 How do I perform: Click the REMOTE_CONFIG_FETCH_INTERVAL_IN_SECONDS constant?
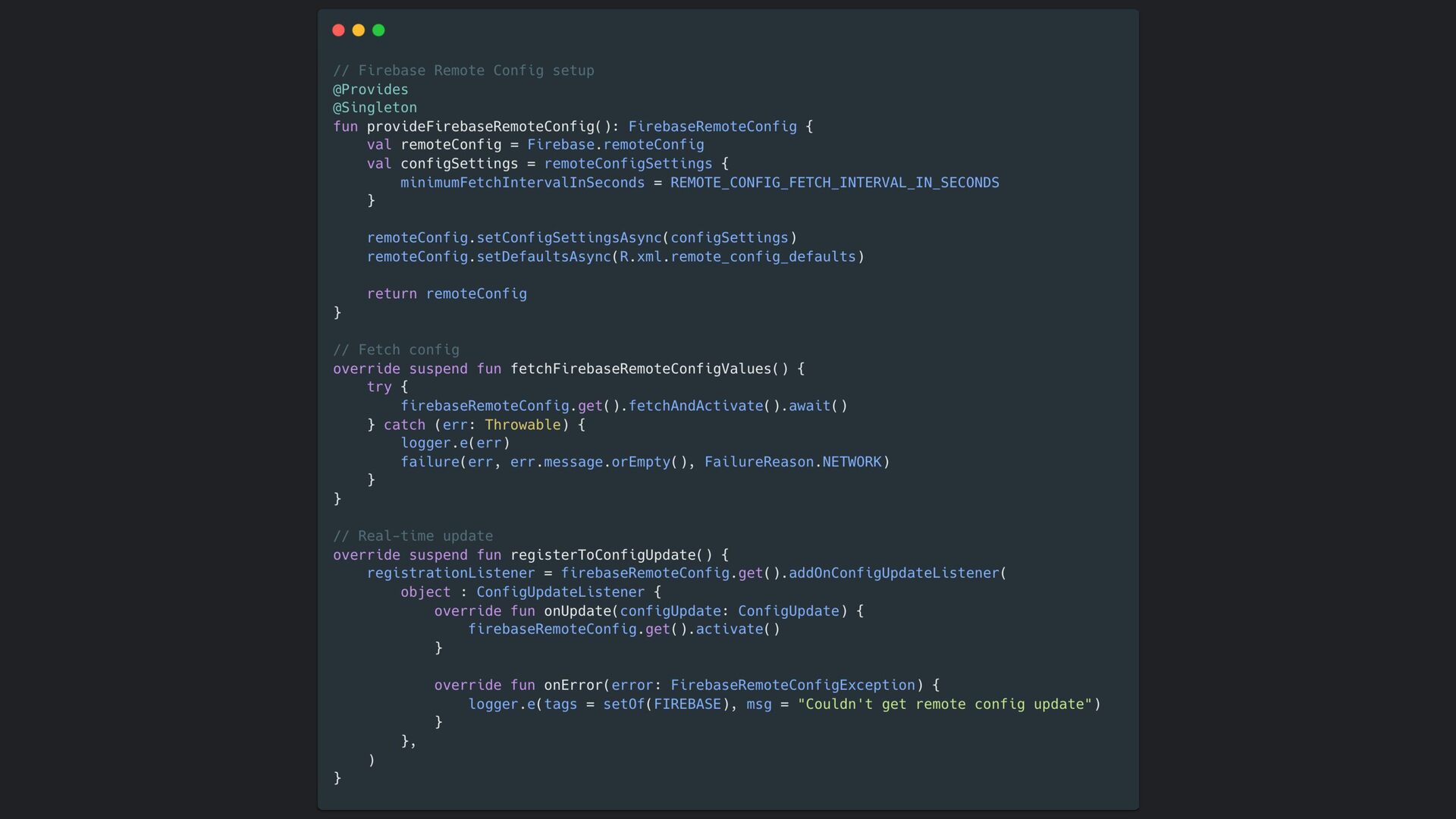coord(834,183)
